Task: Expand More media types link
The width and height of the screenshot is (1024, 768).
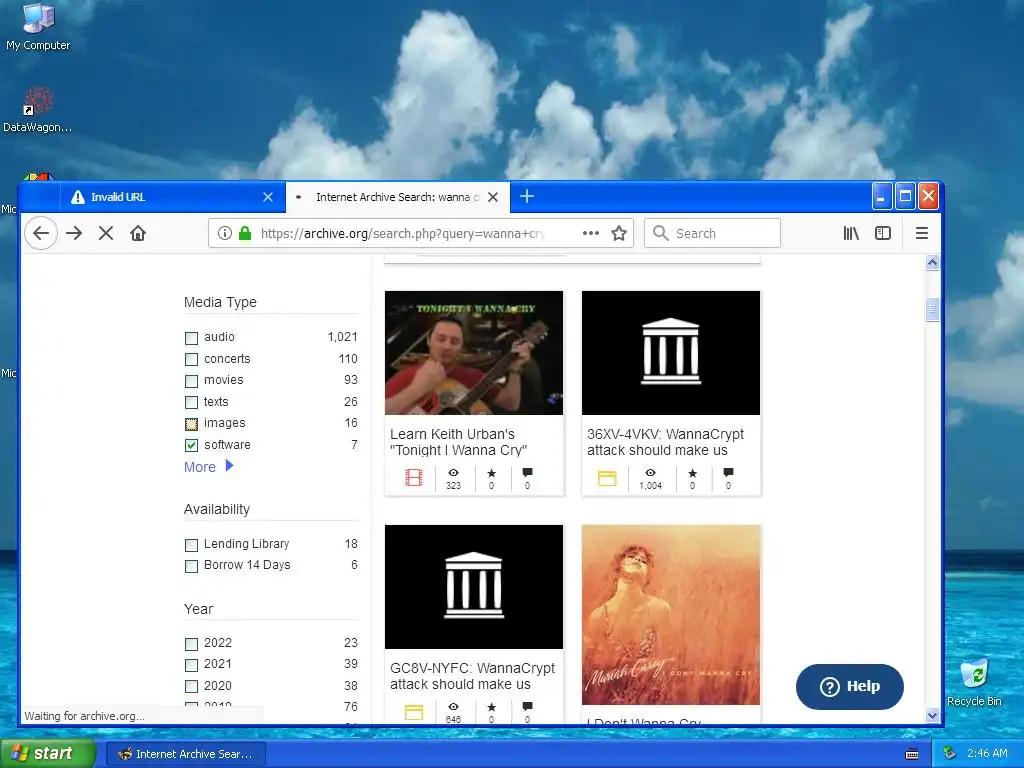Action: 208,467
